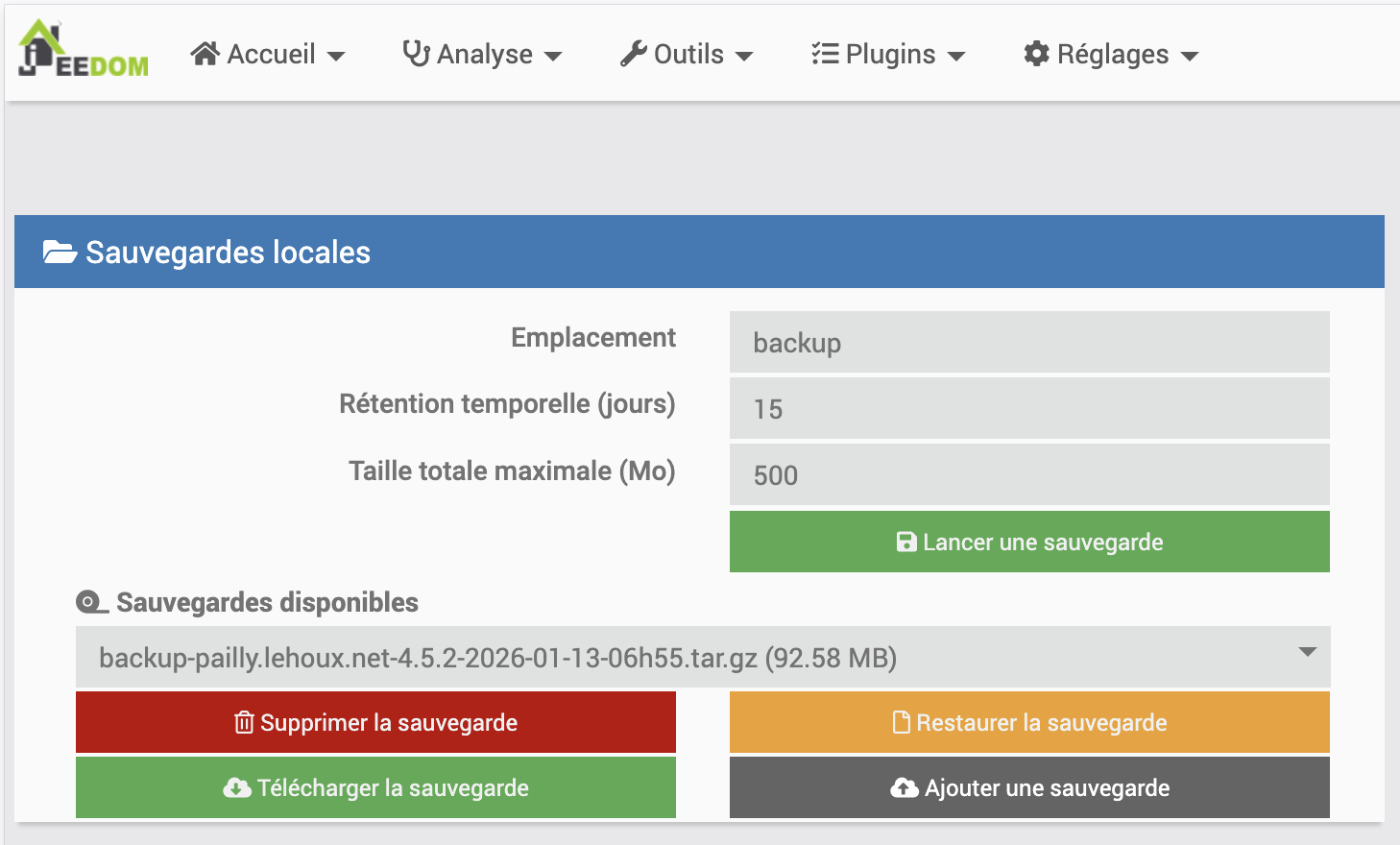Click the tape icon beside Sauvegardes disponibles
This screenshot has height=845, width=1400.
pyautogui.click(x=91, y=602)
